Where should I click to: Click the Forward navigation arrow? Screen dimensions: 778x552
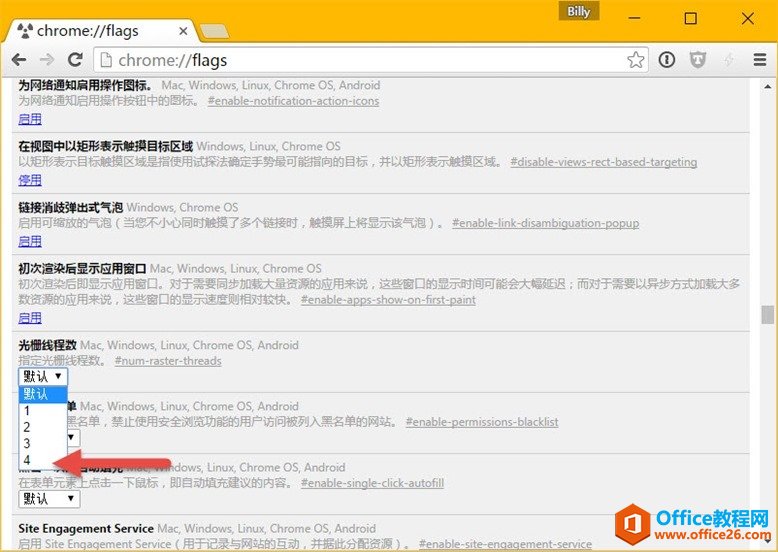46,60
